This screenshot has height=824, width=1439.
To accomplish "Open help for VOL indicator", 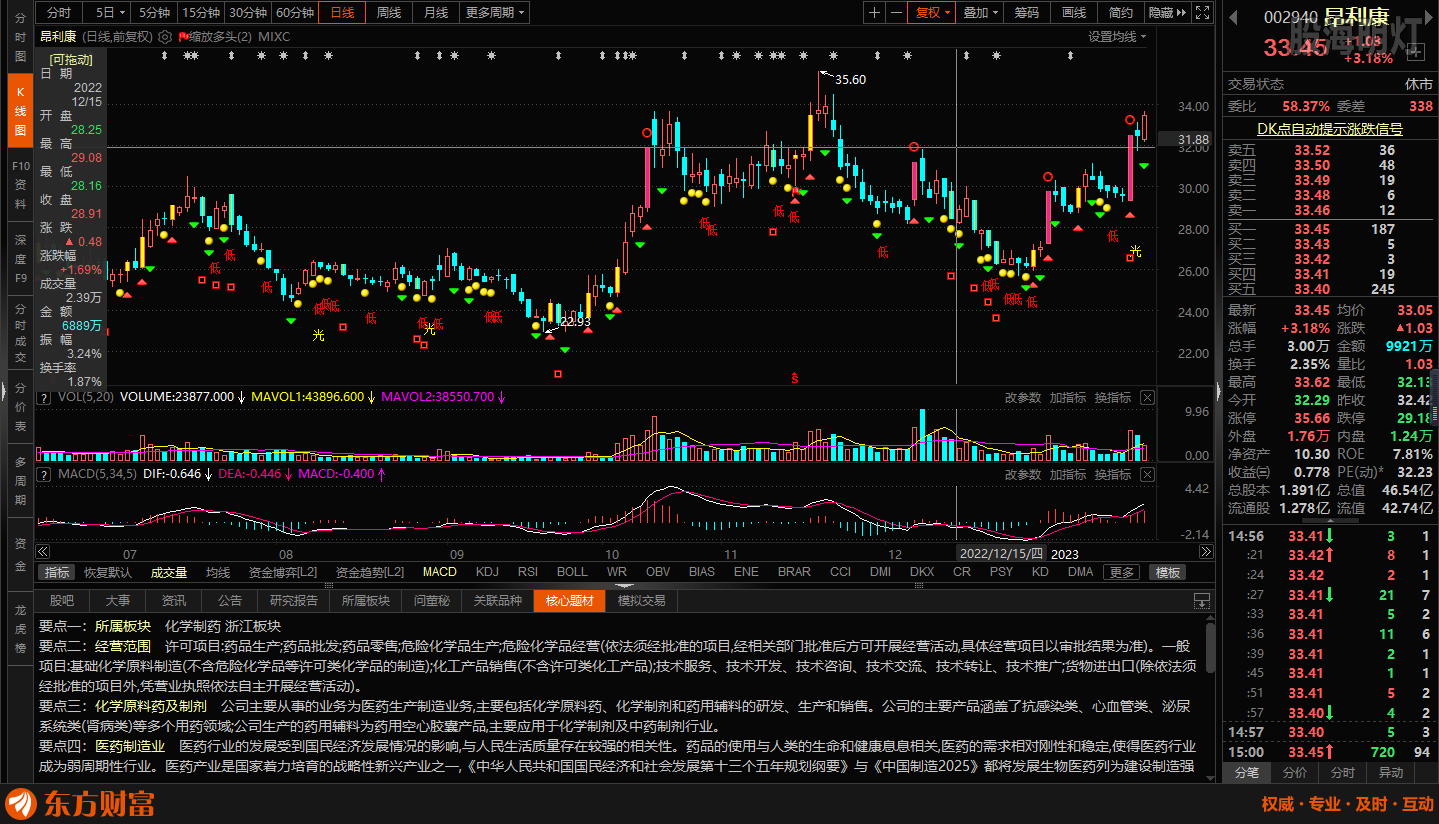I will click(44, 397).
